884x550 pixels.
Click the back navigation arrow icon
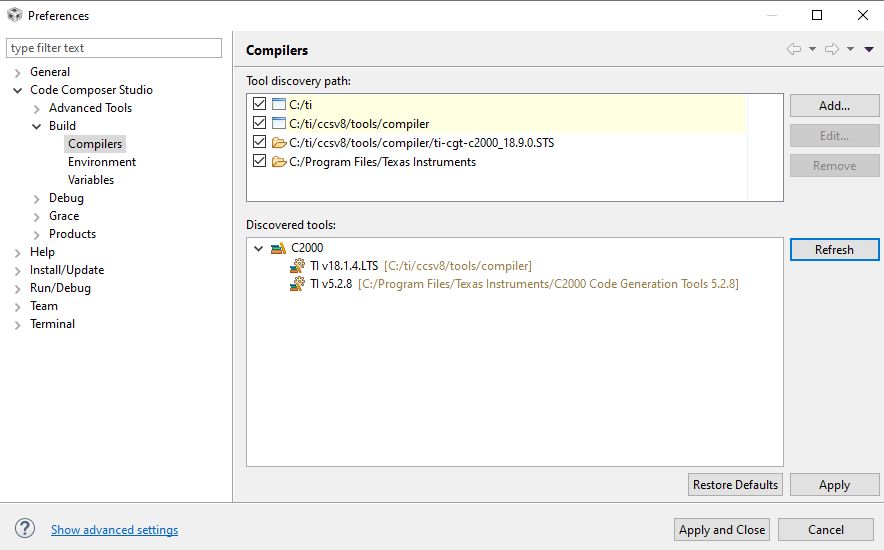coord(794,49)
